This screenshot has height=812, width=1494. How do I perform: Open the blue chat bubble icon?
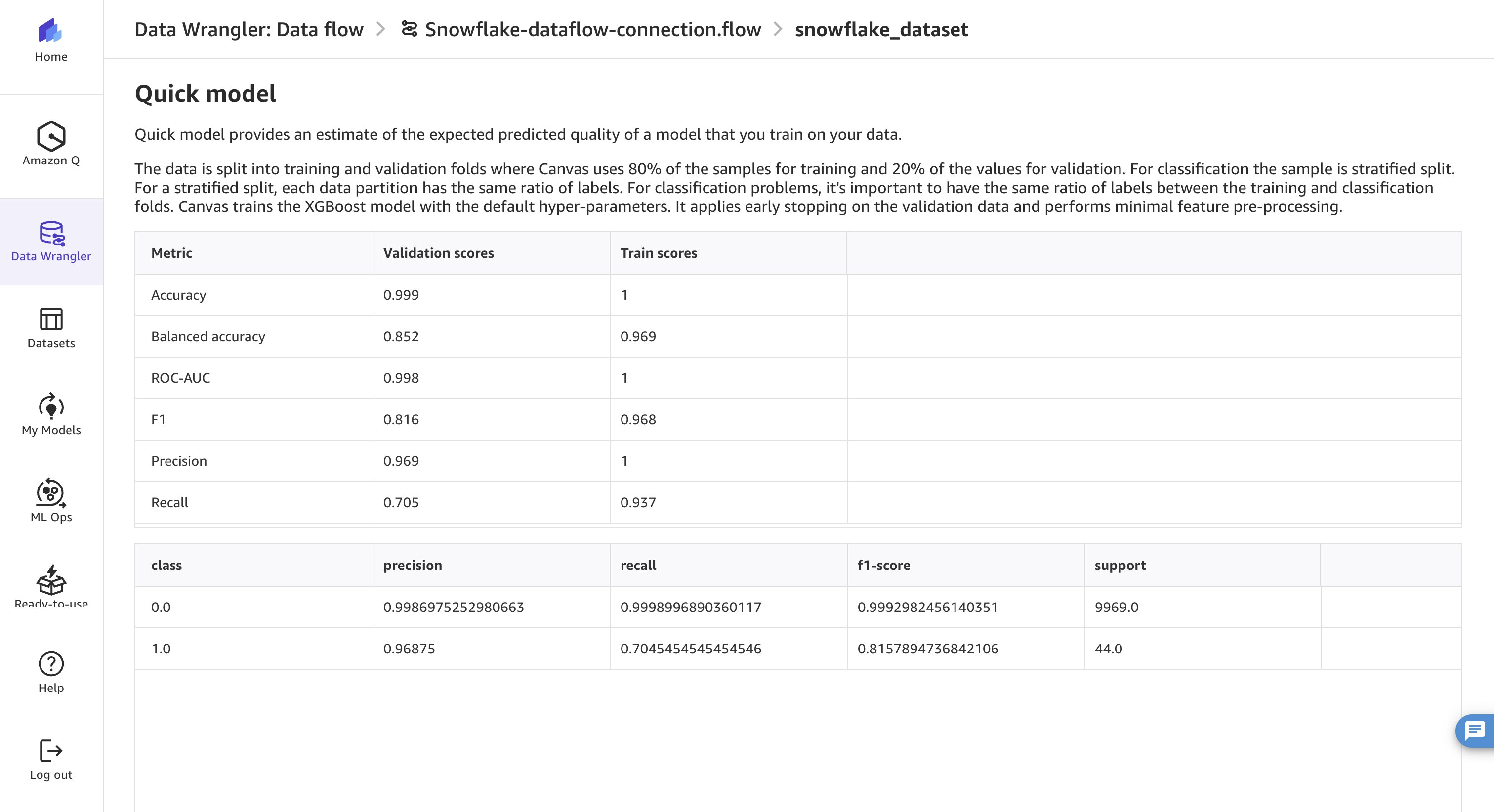(1475, 731)
